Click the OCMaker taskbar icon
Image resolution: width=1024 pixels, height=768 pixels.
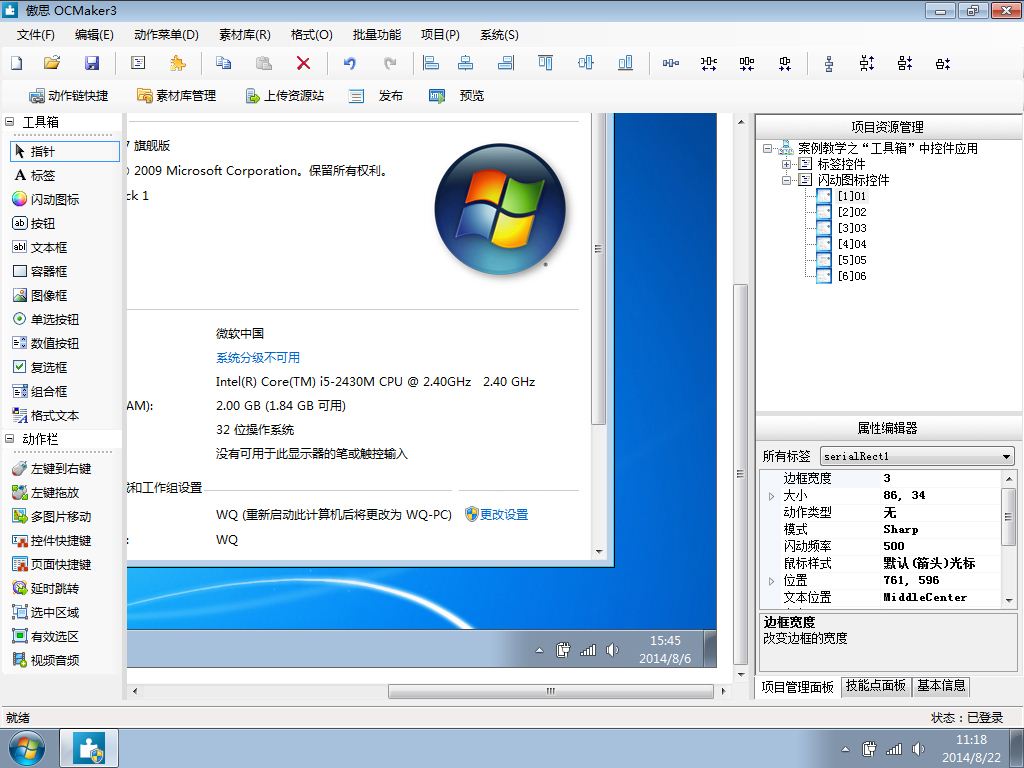pos(89,748)
